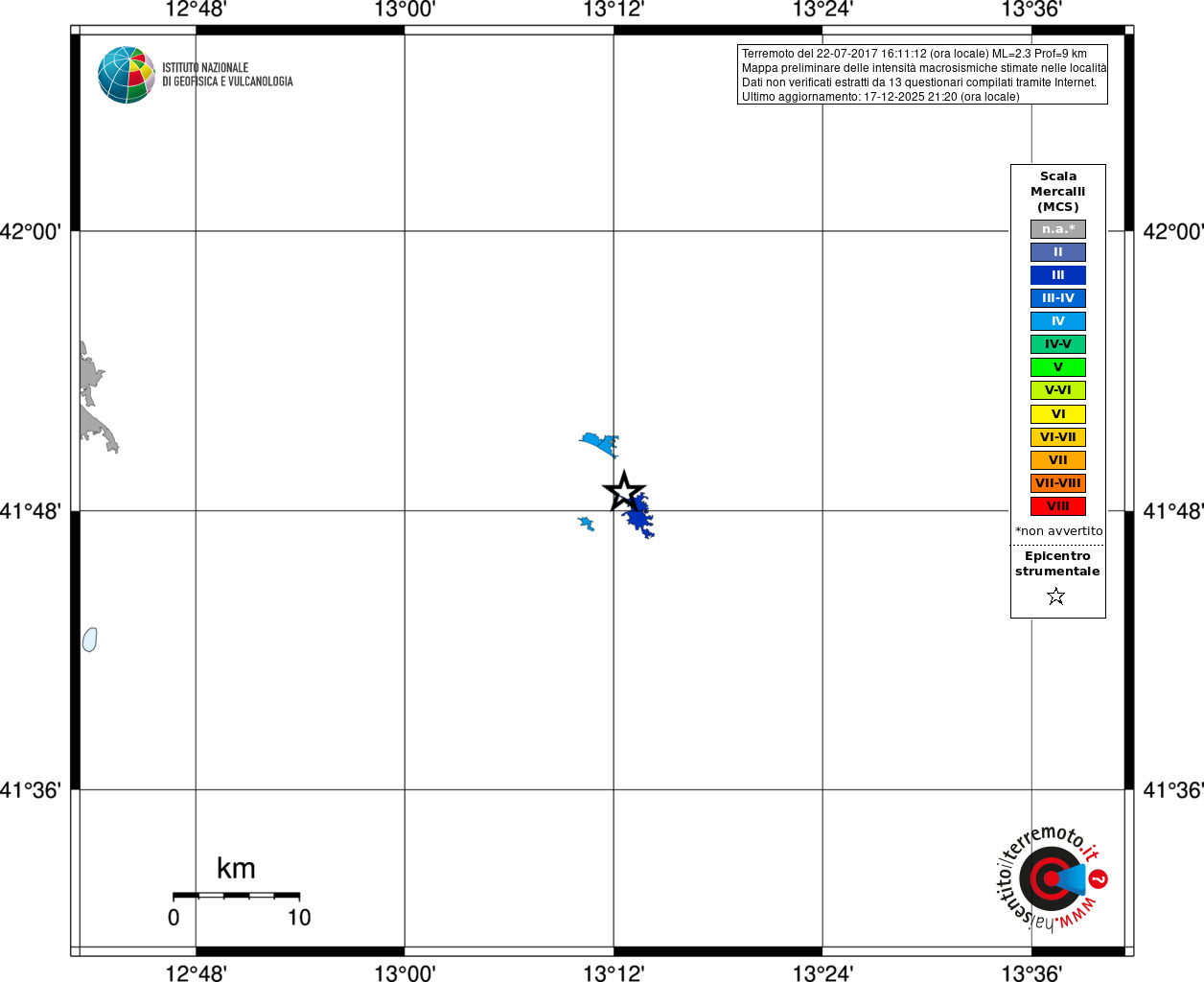The height and width of the screenshot is (982, 1204).
Task: Select the n.a. gray legend swatch
Action: click(x=1058, y=229)
